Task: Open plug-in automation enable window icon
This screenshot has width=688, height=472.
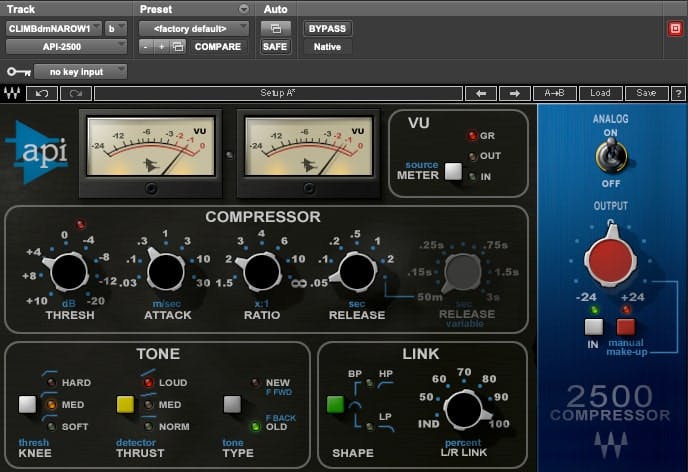Action: tap(276, 29)
